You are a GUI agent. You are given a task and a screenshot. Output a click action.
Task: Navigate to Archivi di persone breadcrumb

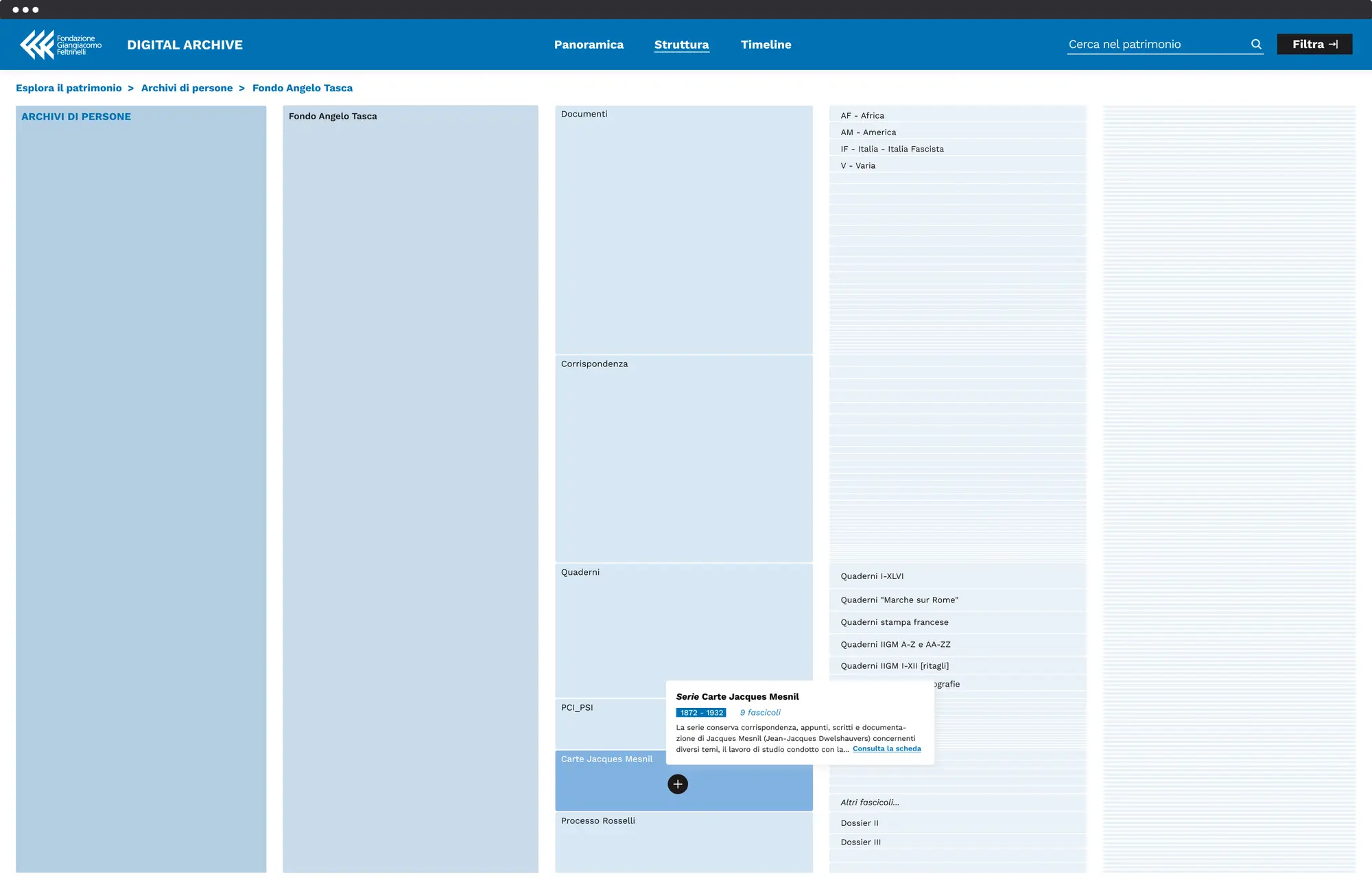[187, 88]
